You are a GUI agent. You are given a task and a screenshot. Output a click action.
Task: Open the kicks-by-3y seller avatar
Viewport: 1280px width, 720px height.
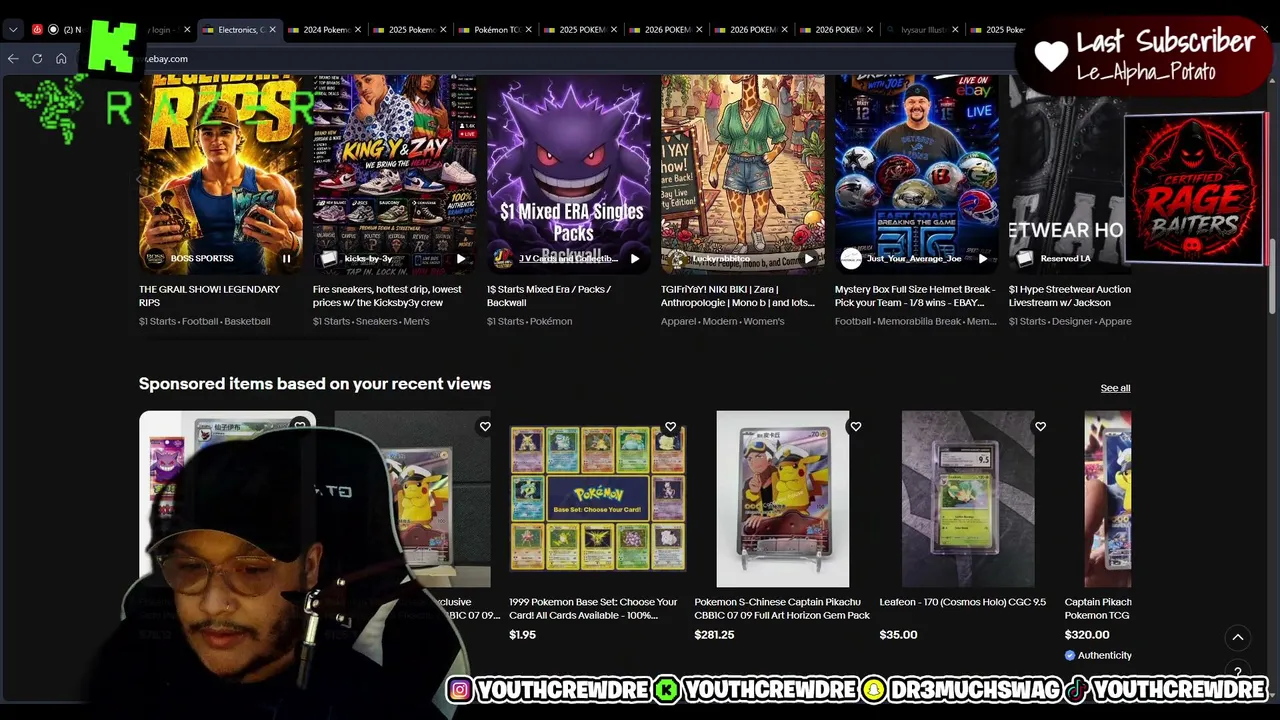coord(328,258)
